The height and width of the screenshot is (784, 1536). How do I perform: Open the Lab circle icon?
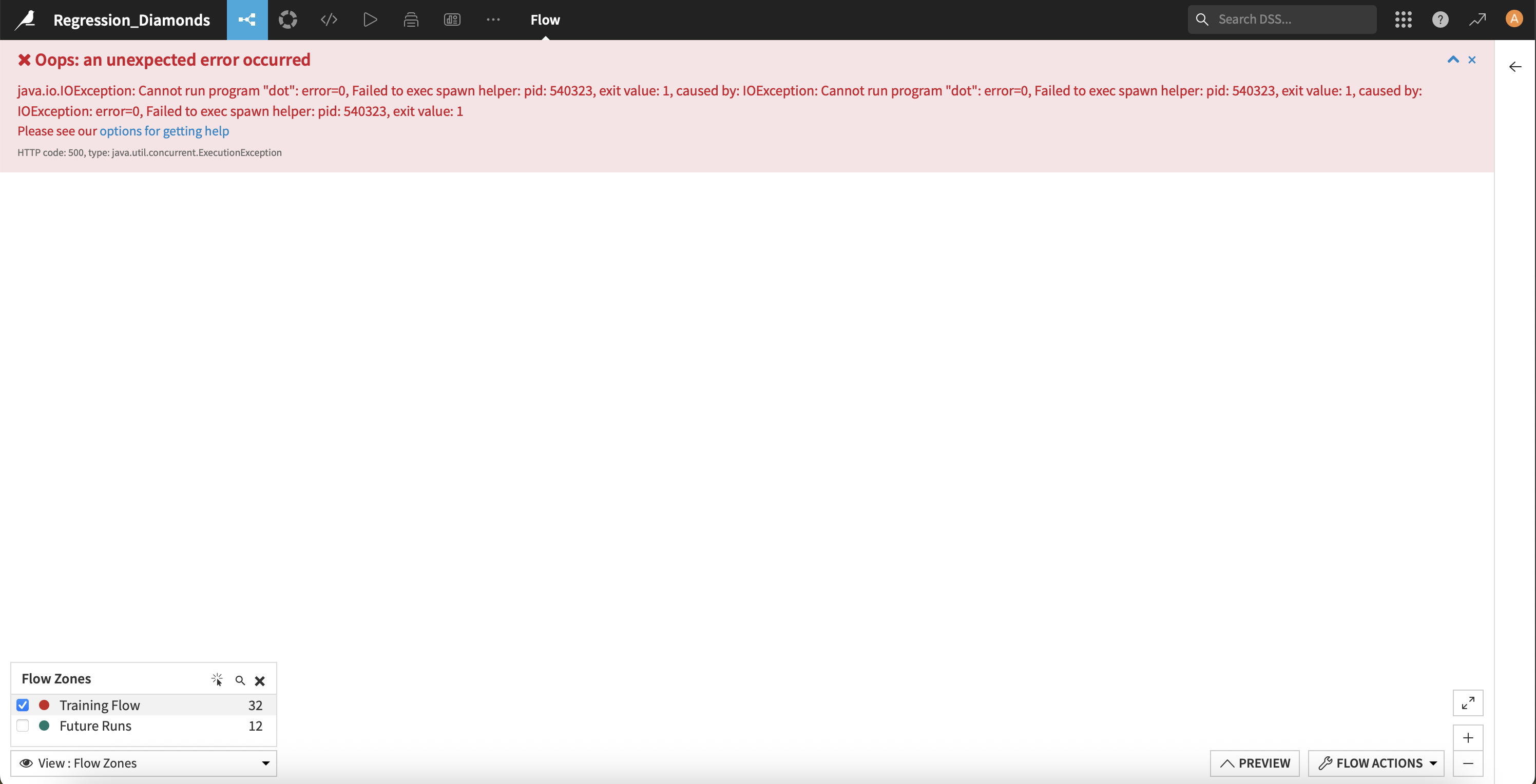tap(288, 19)
